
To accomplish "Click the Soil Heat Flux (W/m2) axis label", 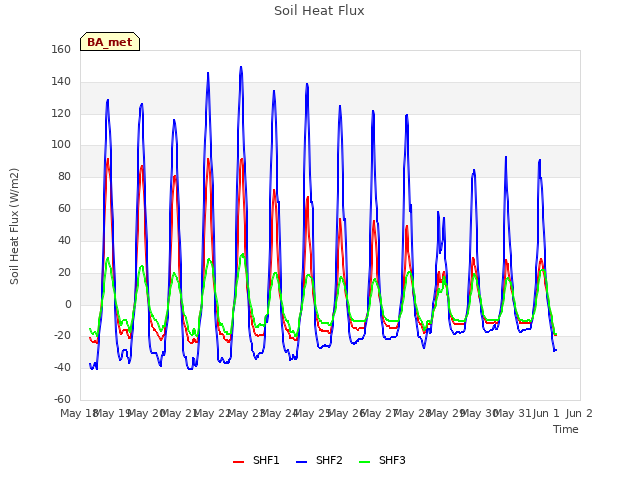I will [14, 226].
